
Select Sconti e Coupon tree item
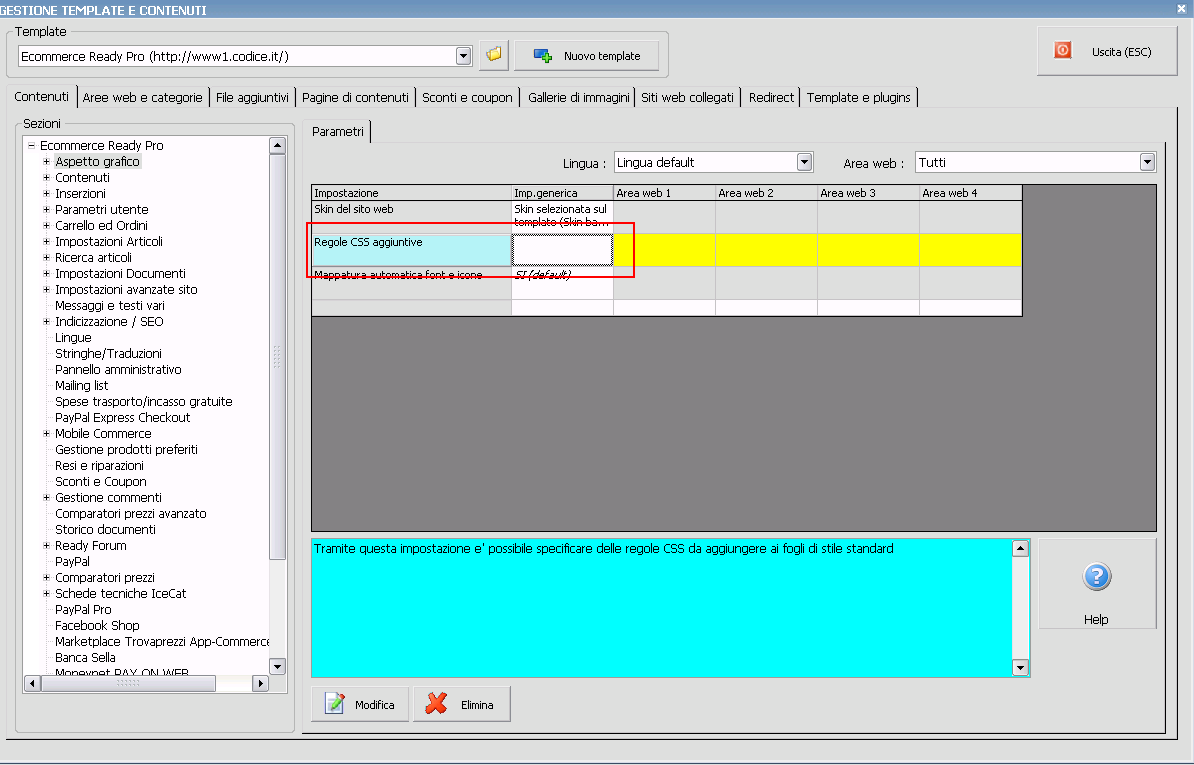coord(101,481)
